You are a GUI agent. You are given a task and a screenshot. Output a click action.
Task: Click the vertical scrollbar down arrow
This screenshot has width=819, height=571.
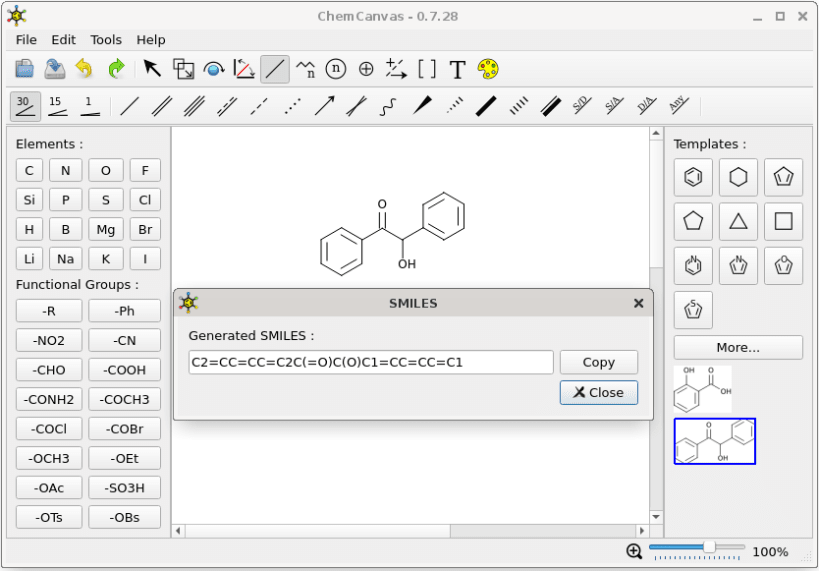[656, 517]
